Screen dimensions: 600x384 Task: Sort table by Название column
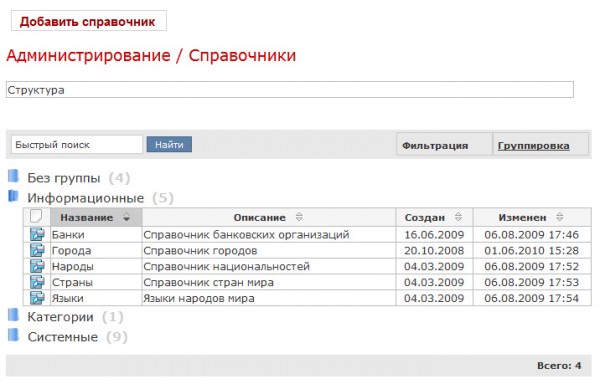(127, 218)
